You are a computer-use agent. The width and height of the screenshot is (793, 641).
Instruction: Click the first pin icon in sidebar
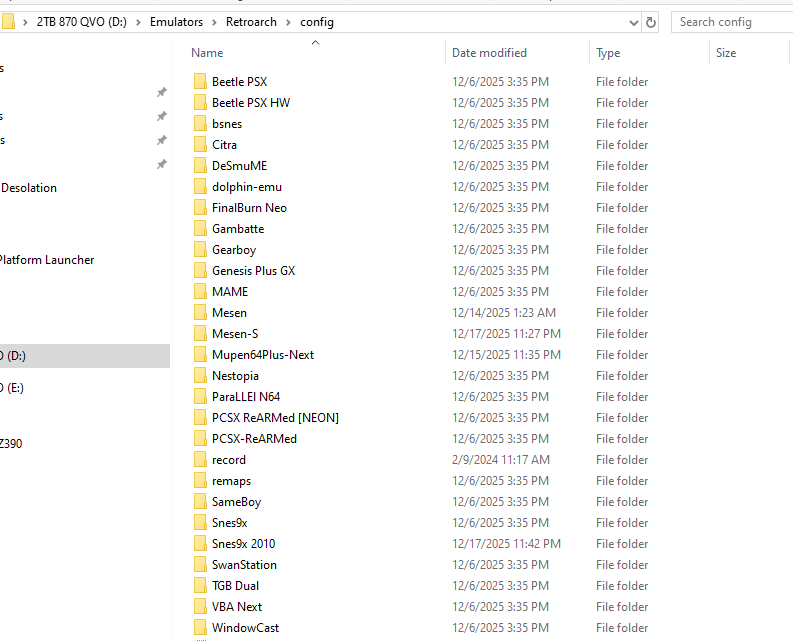(x=161, y=92)
